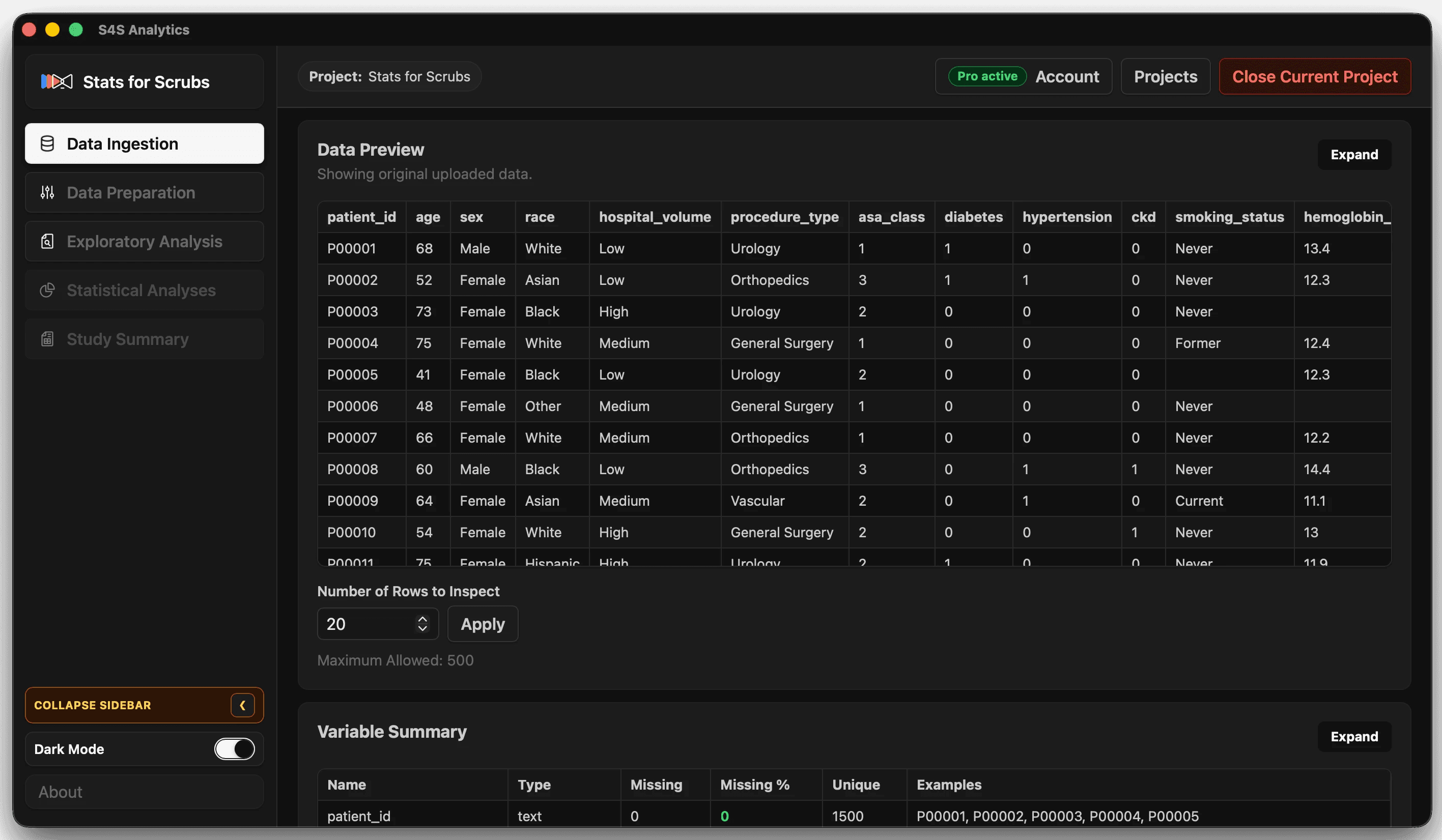This screenshot has width=1442, height=840.
Task: Click the Exploratory Analysis document search icon
Action: pos(47,241)
